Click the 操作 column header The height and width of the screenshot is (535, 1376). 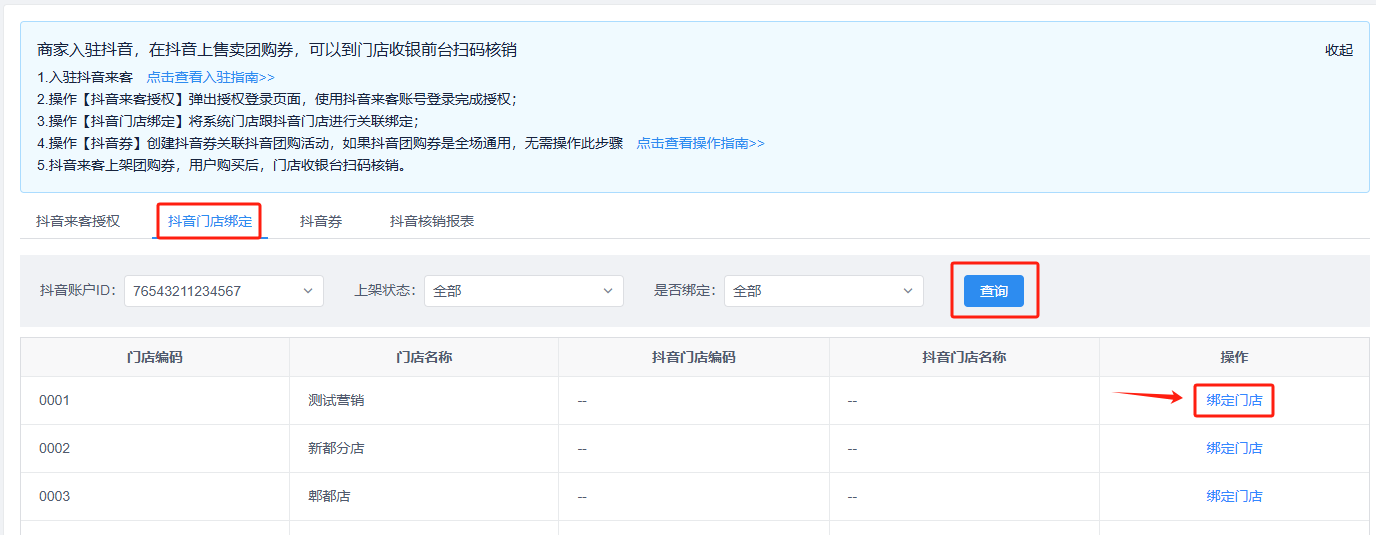pyautogui.click(x=1234, y=357)
